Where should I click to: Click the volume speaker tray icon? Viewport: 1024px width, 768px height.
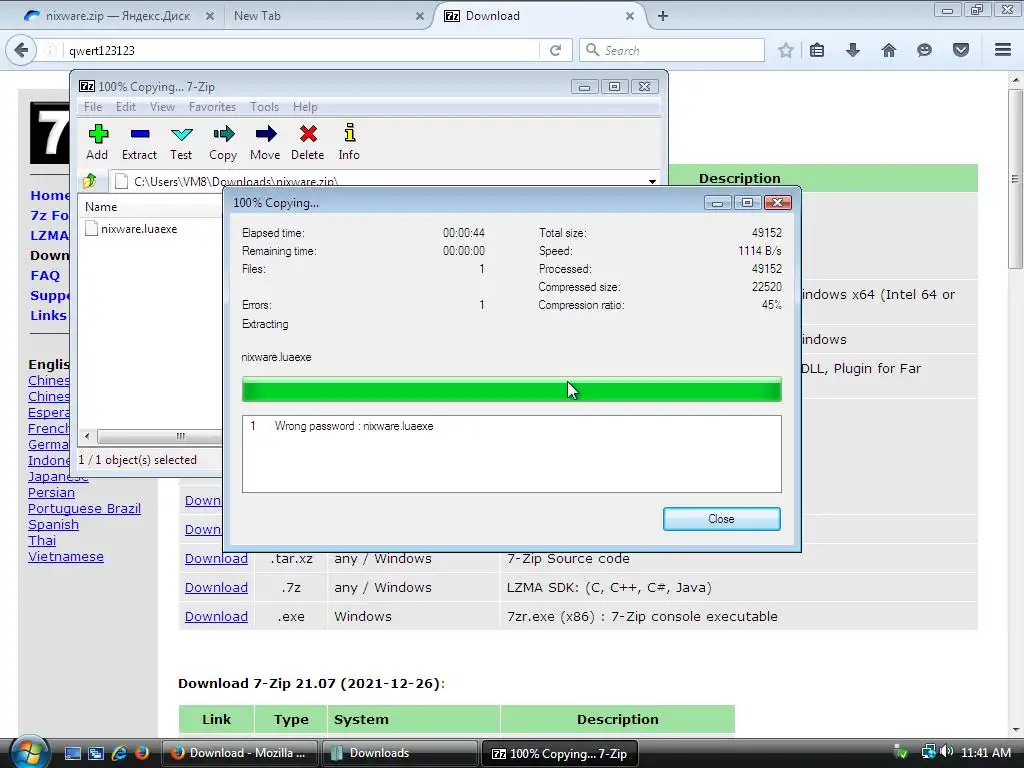tap(947, 752)
